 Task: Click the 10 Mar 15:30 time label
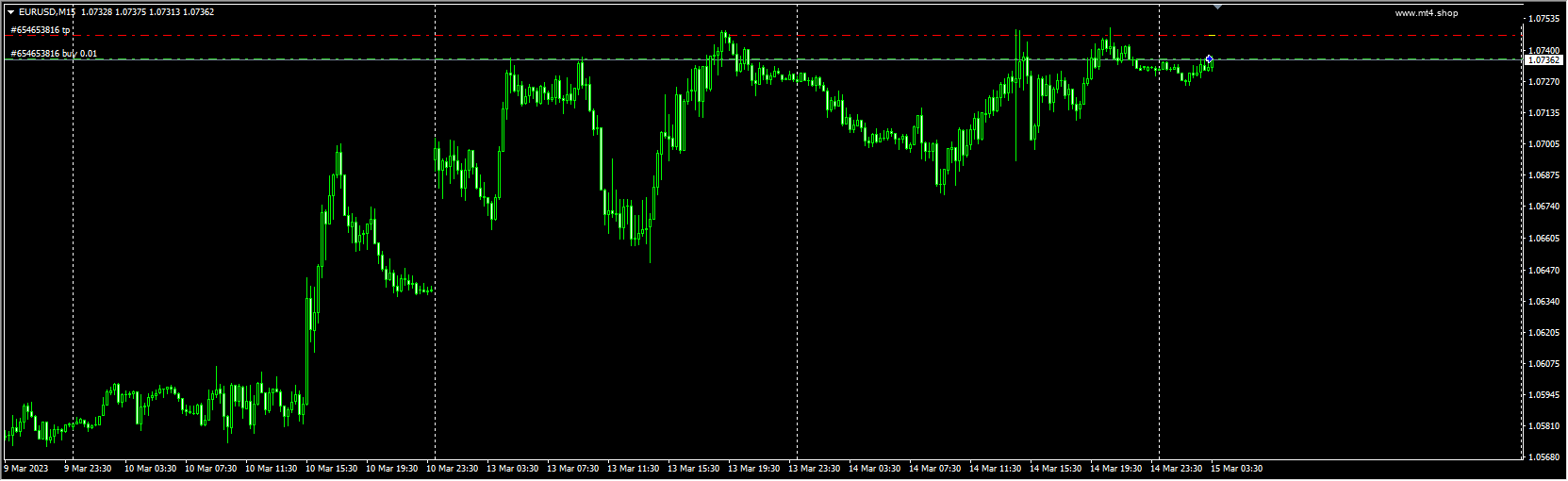[331, 469]
